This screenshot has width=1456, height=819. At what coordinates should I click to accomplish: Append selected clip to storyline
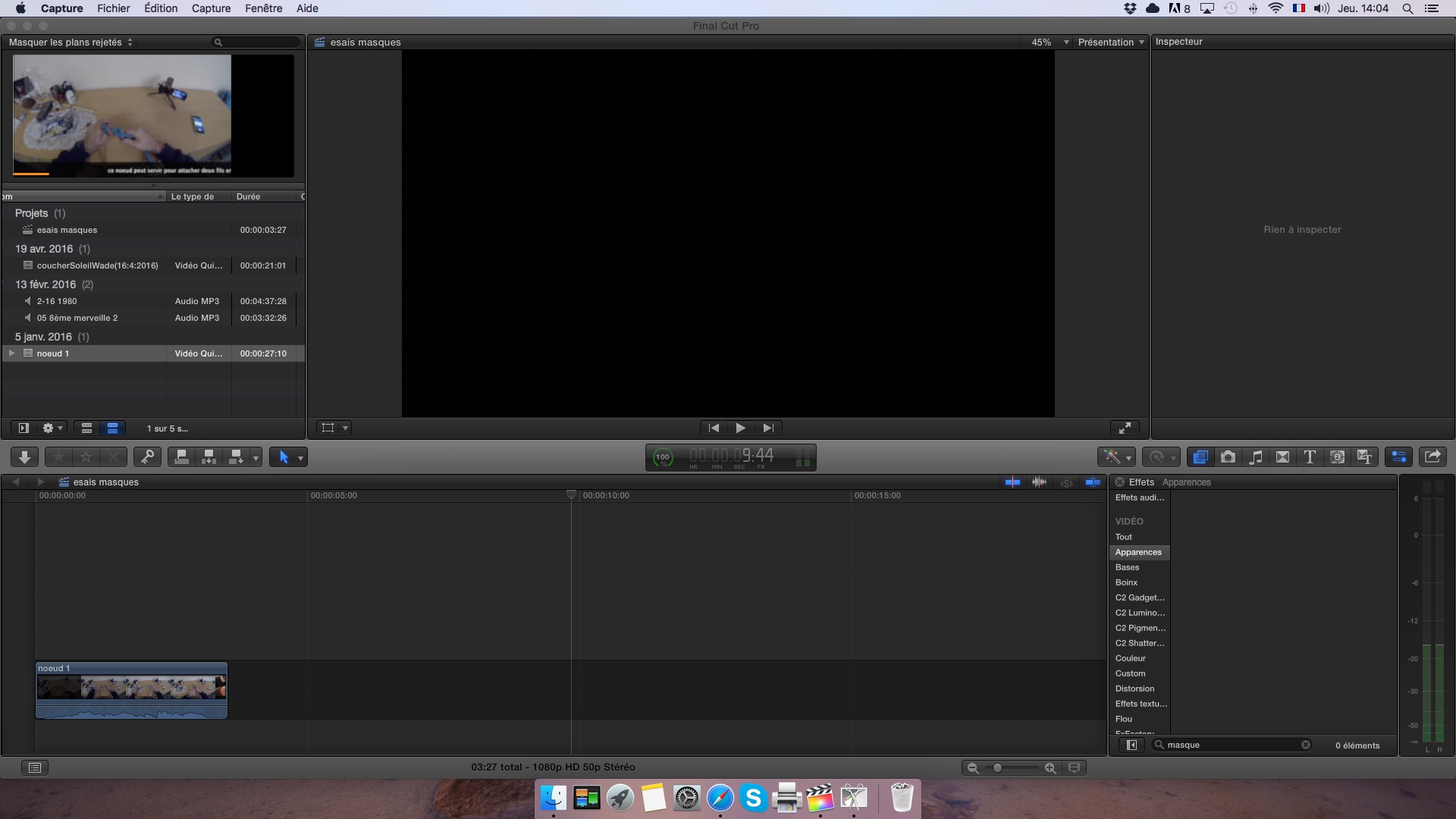tap(236, 457)
